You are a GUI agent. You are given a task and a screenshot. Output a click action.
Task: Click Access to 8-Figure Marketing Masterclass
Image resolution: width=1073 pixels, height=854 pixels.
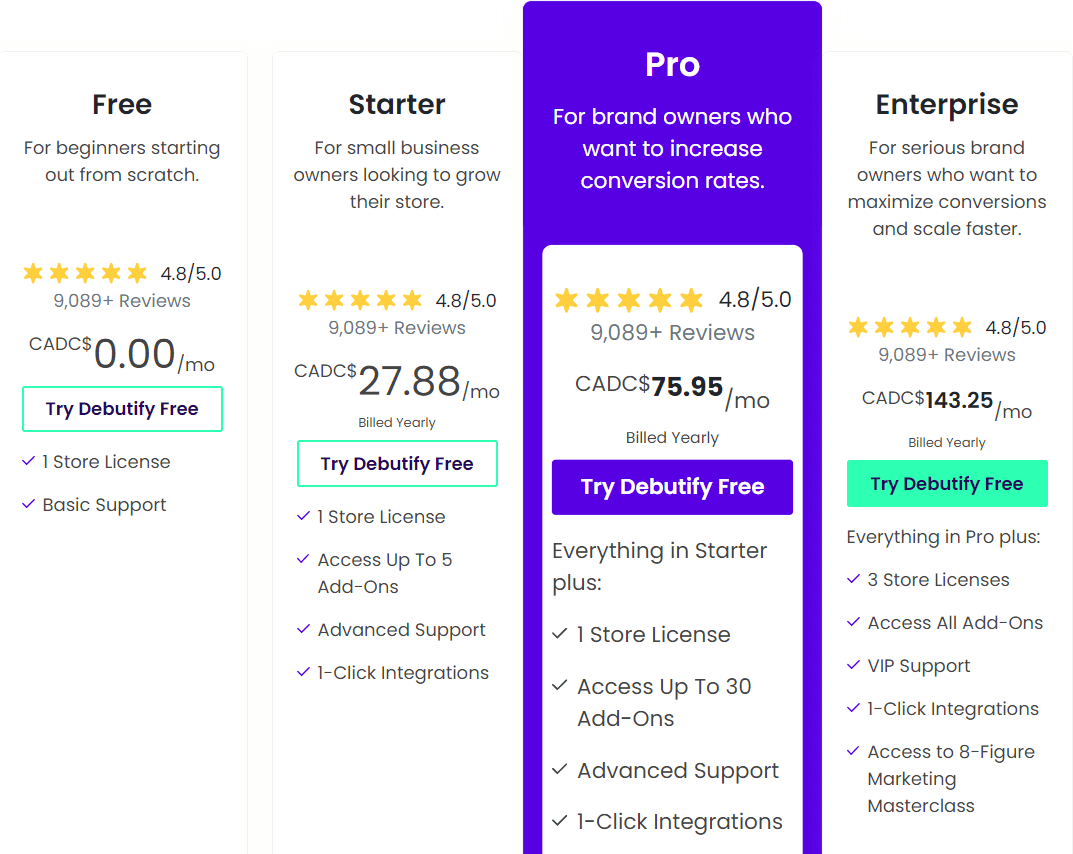pyautogui.click(x=951, y=779)
